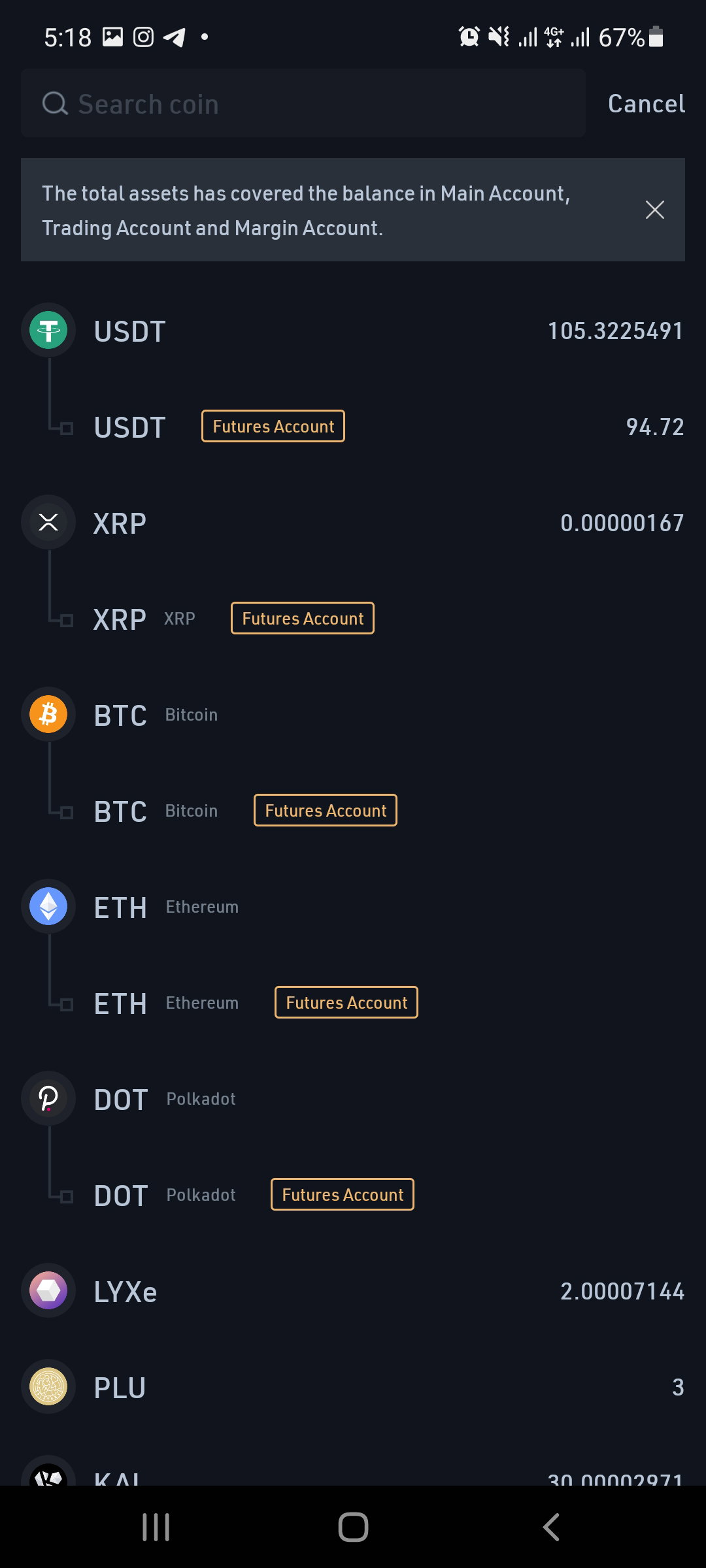
Task: Dismiss the total assets notice banner
Action: [654, 210]
